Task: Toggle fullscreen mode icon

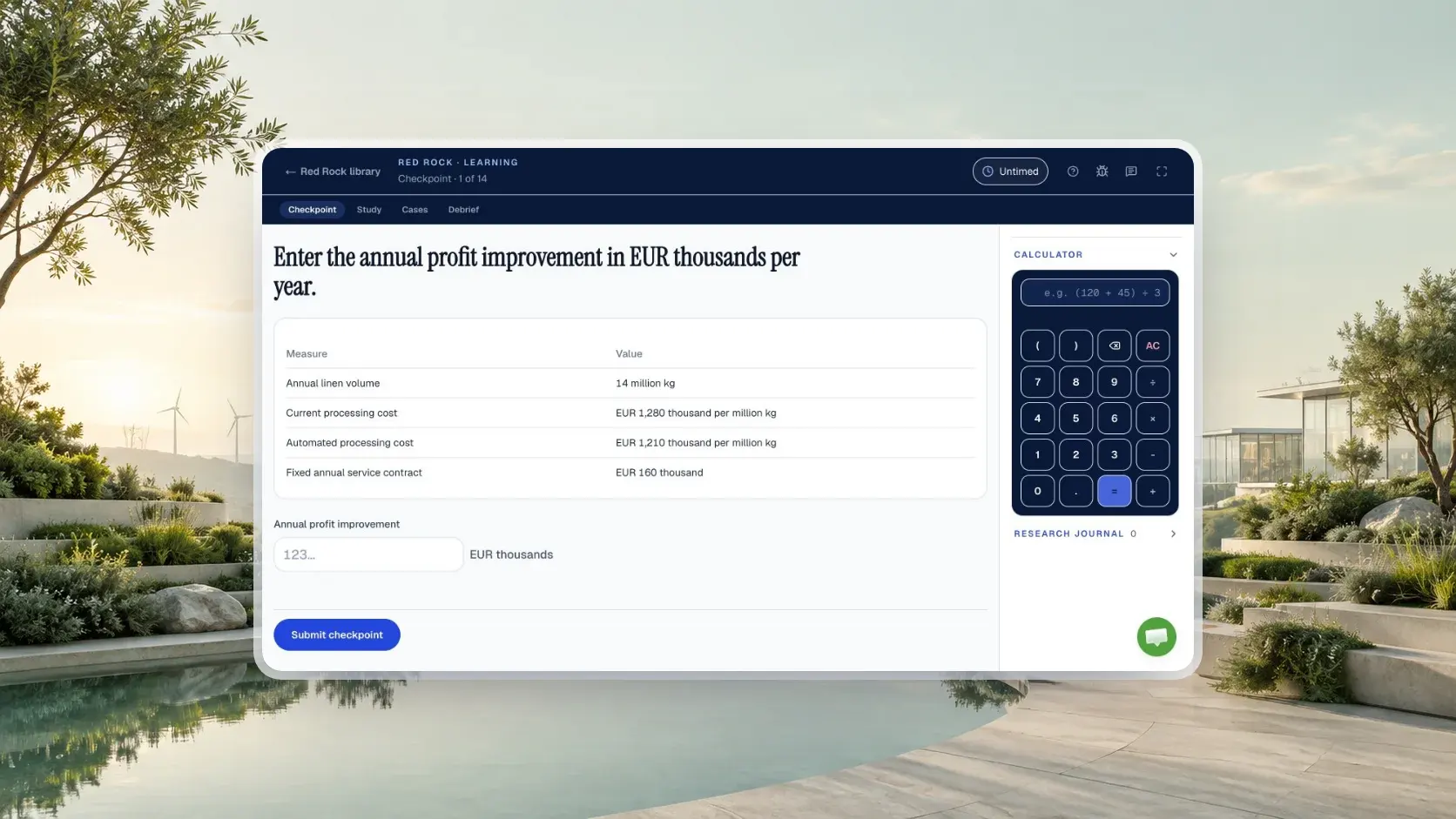Action: click(1162, 171)
